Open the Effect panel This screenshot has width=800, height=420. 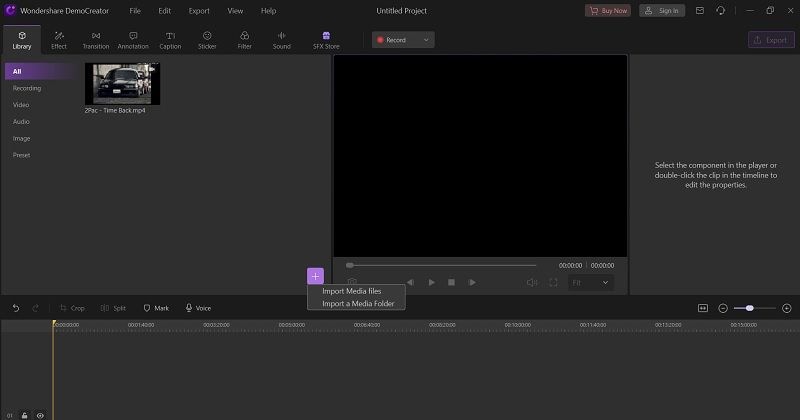click(x=59, y=40)
